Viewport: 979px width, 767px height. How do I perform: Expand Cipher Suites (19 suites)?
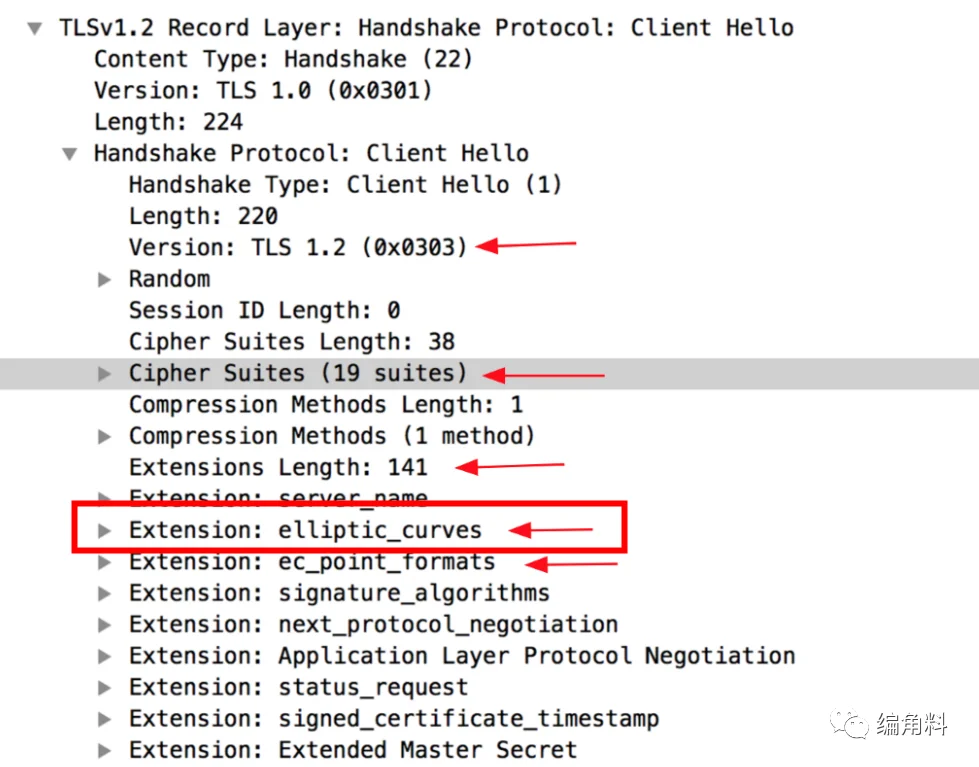pyautogui.click(x=104, y=374)
